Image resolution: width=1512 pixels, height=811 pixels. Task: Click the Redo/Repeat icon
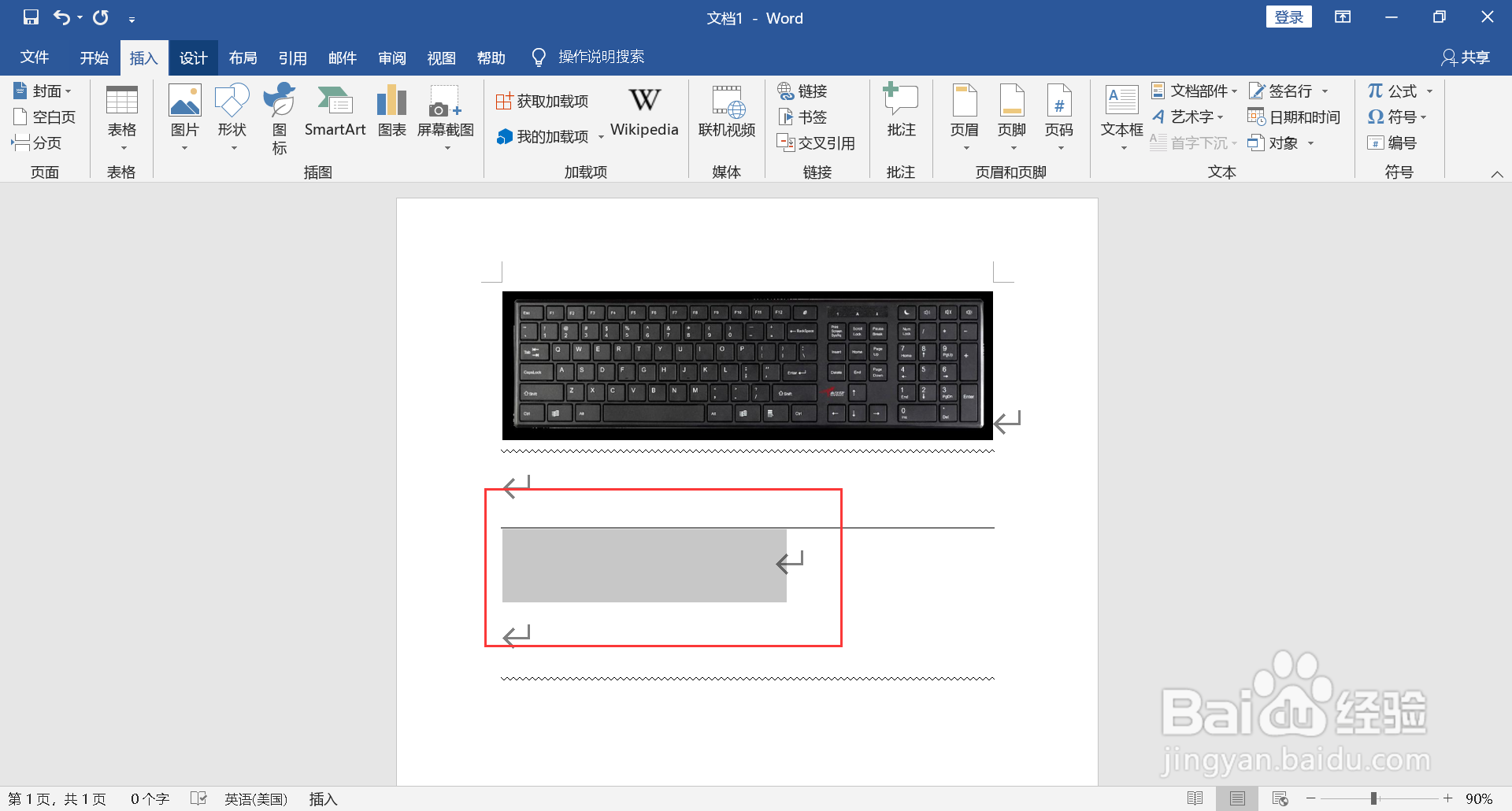(x=101, y=17)
